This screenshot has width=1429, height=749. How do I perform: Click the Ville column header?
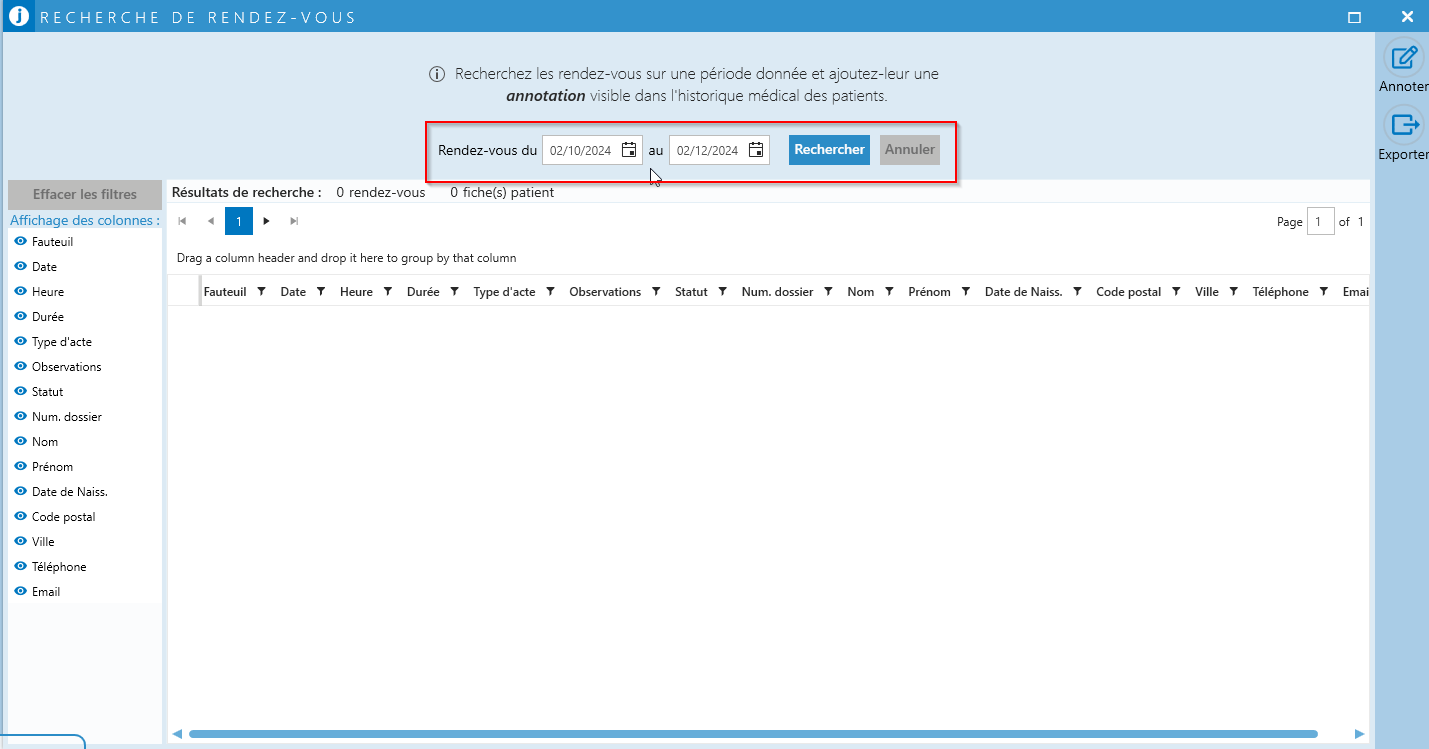point(1207,292)
